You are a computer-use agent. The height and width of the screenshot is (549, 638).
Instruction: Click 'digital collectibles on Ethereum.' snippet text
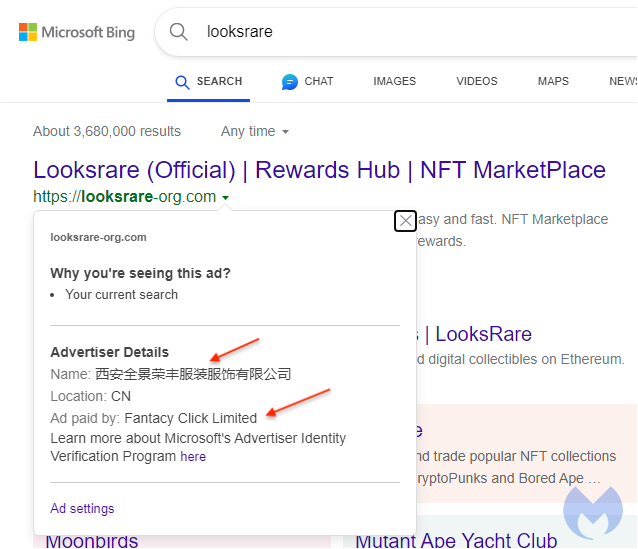tap(526, 359)
